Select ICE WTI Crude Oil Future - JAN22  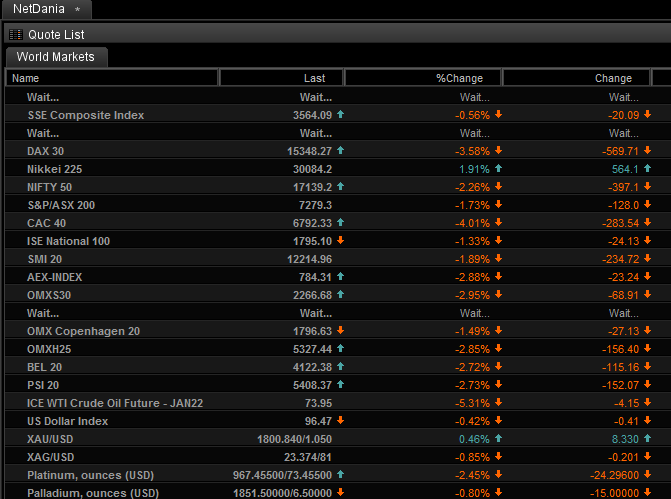click(115, 403)
